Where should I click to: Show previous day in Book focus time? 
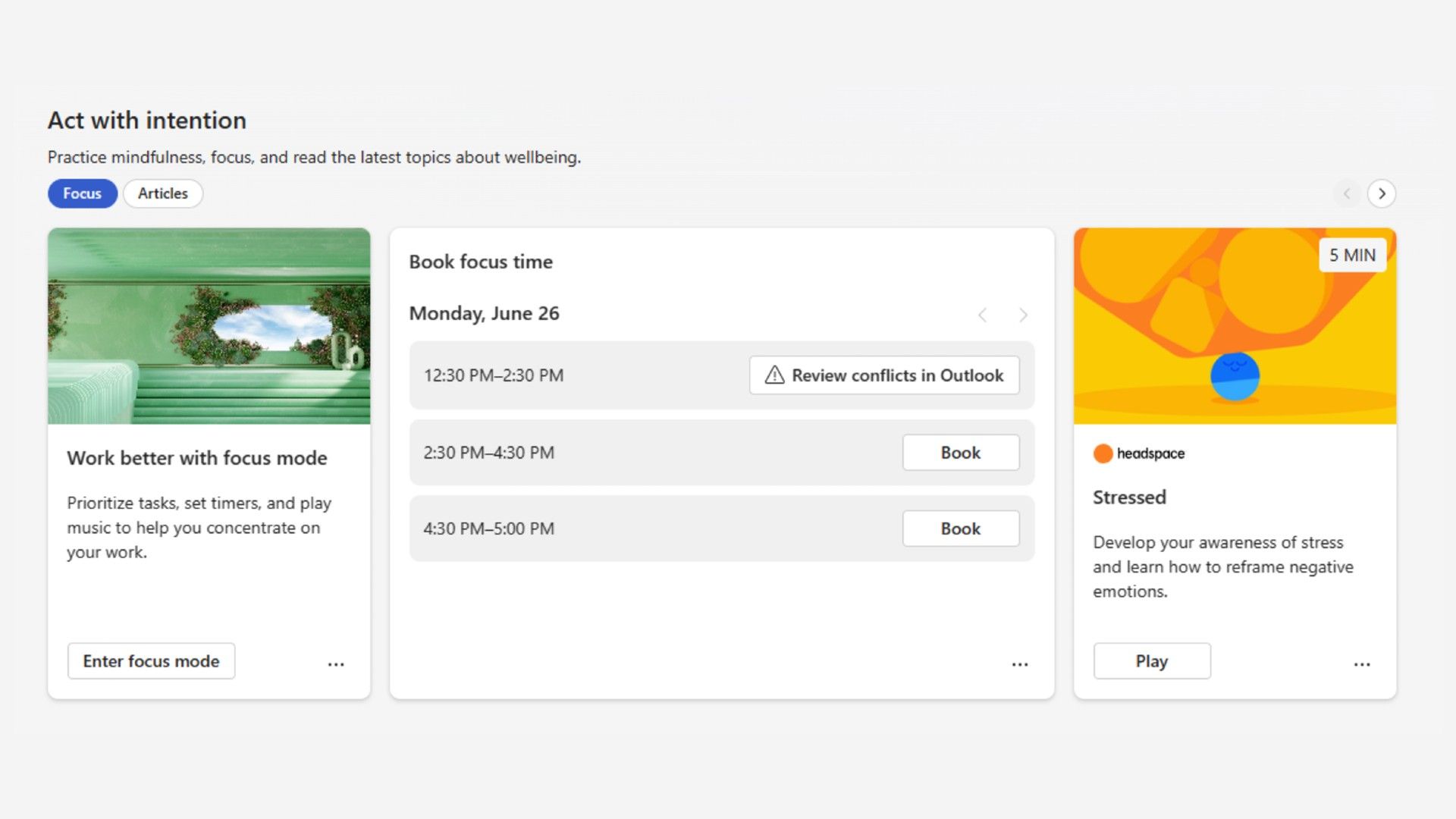(982, 315)
